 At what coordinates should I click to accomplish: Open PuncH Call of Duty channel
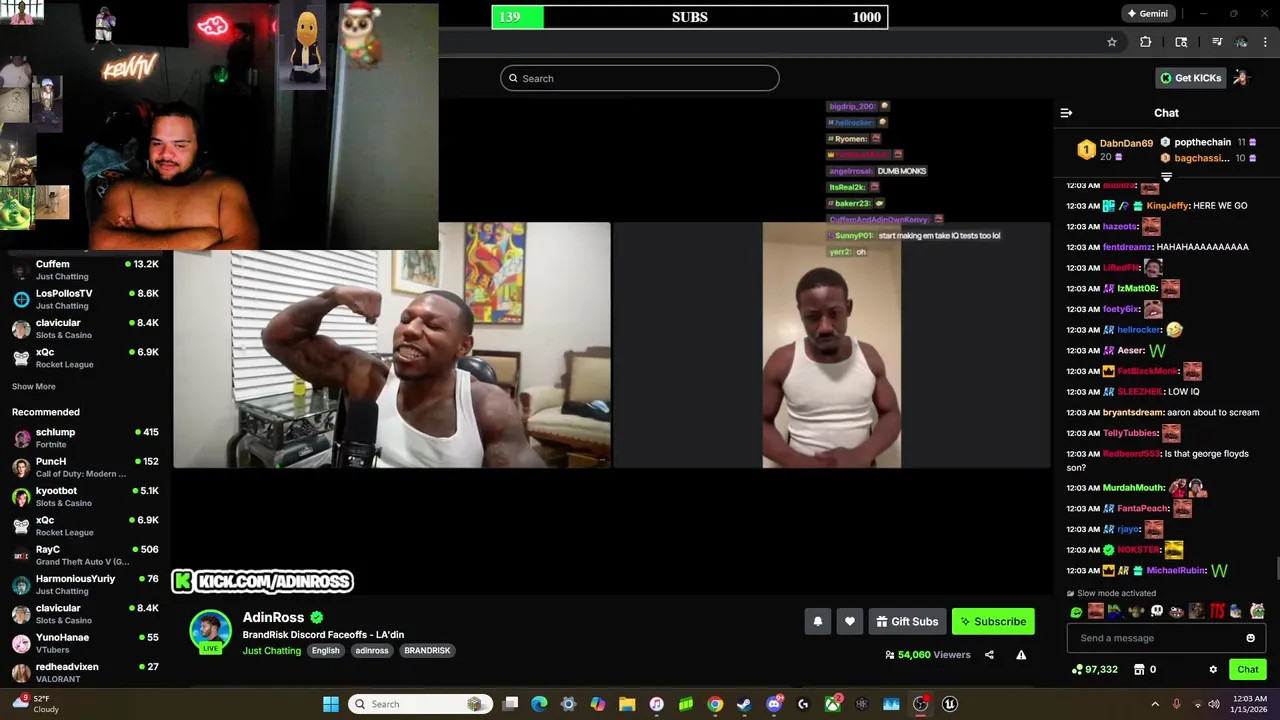coord(85,467)
